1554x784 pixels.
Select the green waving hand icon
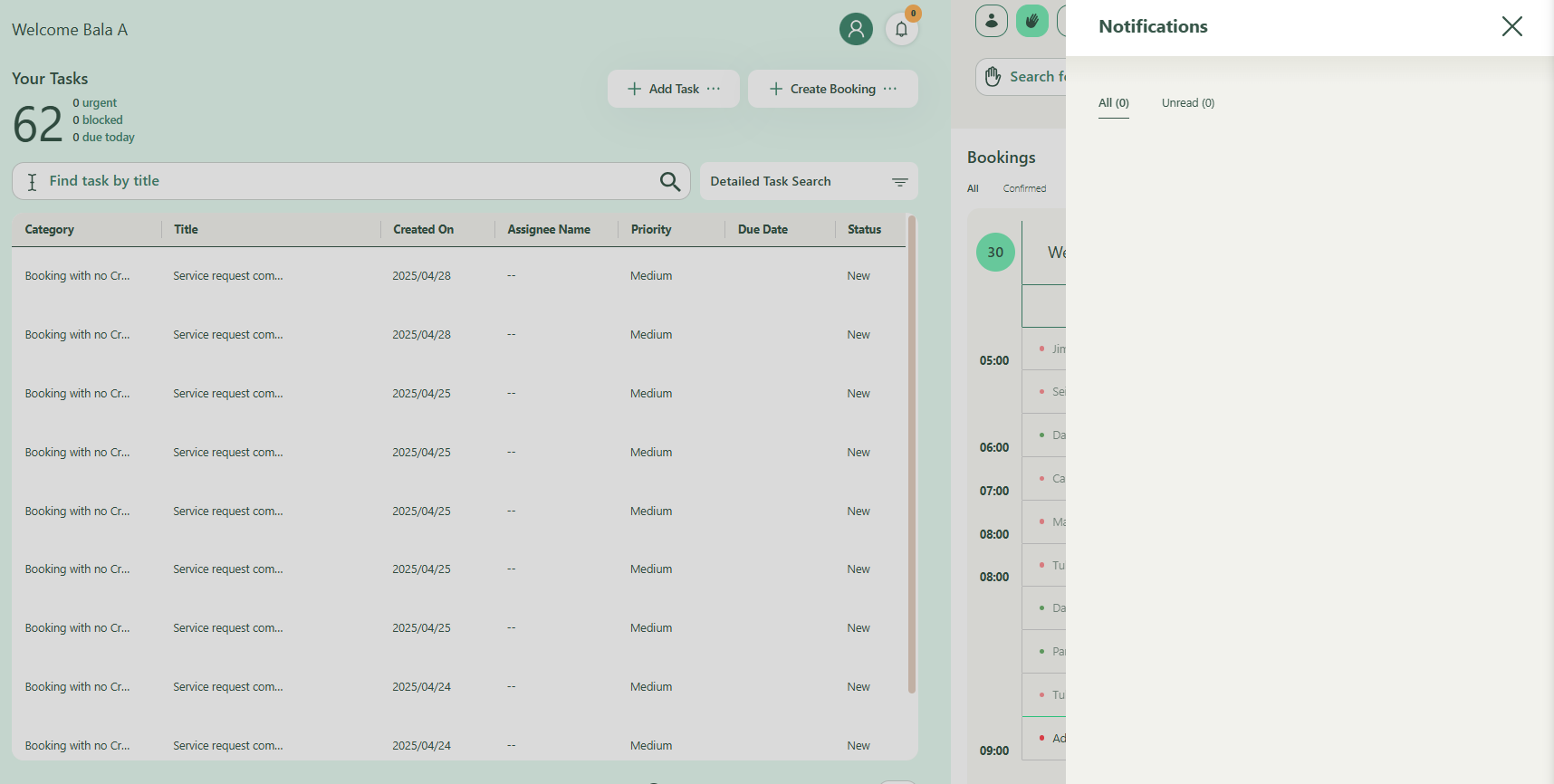click(1031, 21)
